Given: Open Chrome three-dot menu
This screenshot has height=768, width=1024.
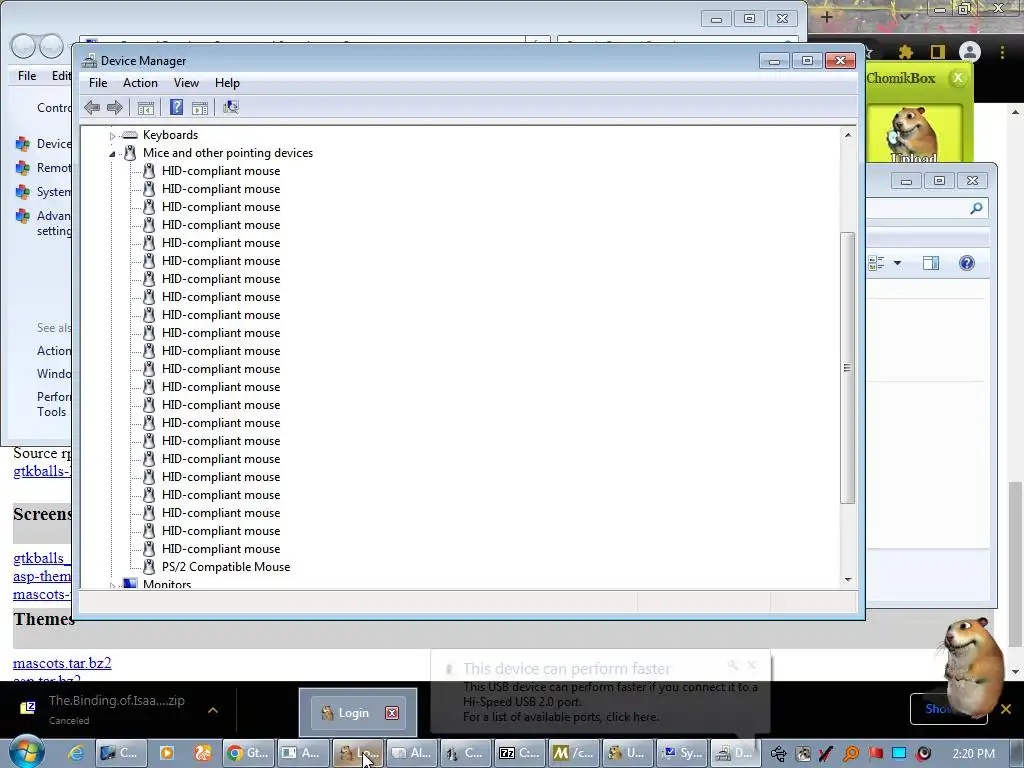Looking at the screenshot, I should click(1002, 52).
